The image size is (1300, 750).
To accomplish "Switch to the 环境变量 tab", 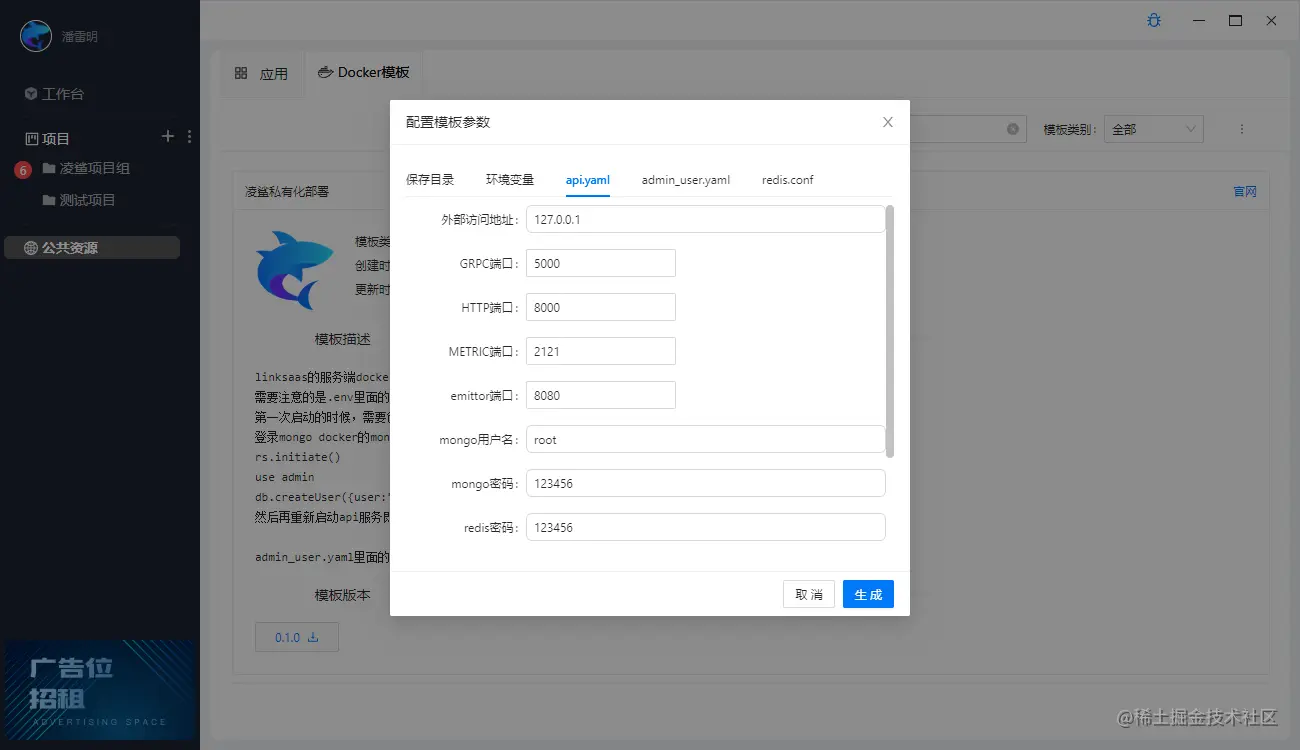I will click(x=510, y=180).
